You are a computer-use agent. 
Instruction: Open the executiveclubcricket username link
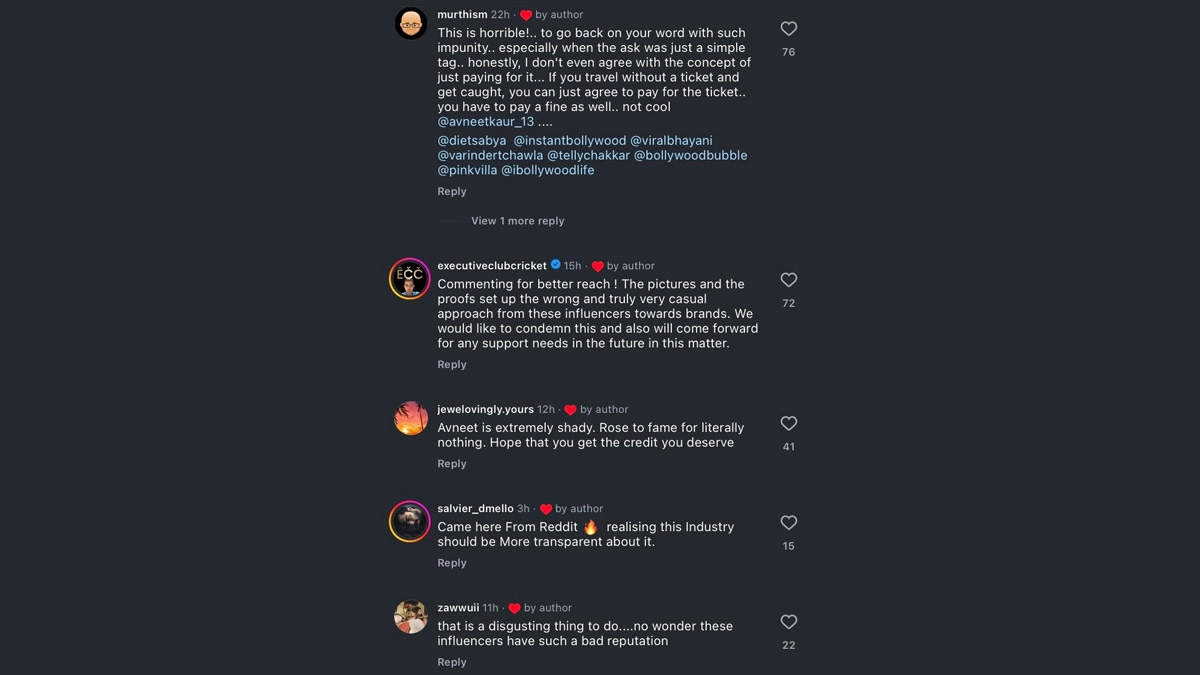492,266
